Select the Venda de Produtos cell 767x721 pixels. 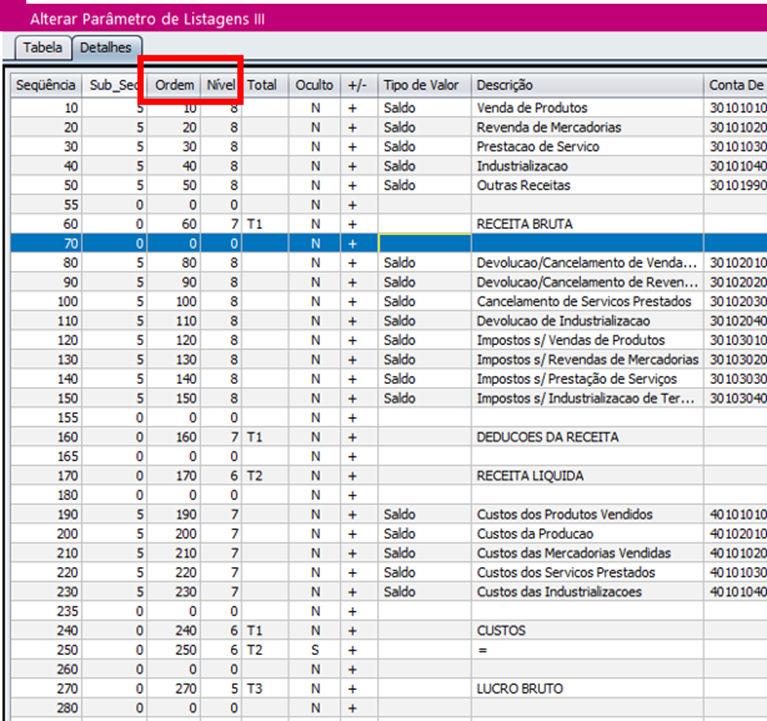click(532, 108)
